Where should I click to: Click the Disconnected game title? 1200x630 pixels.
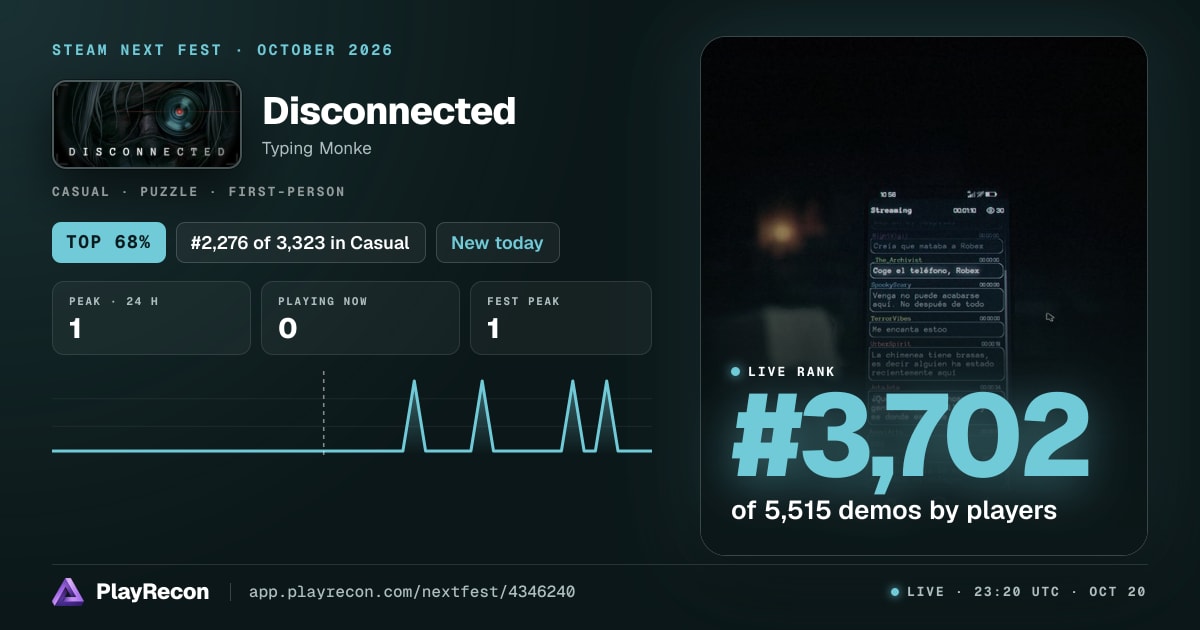click(389, 110)
